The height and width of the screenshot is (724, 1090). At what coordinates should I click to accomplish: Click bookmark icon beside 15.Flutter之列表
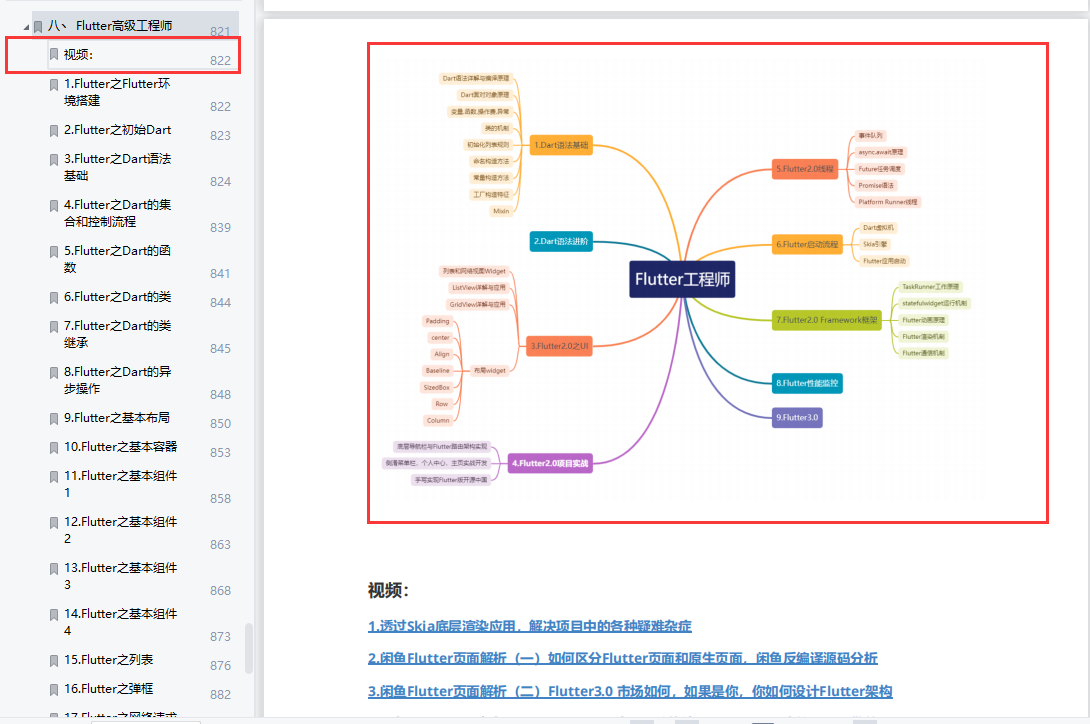coord(54,660)
